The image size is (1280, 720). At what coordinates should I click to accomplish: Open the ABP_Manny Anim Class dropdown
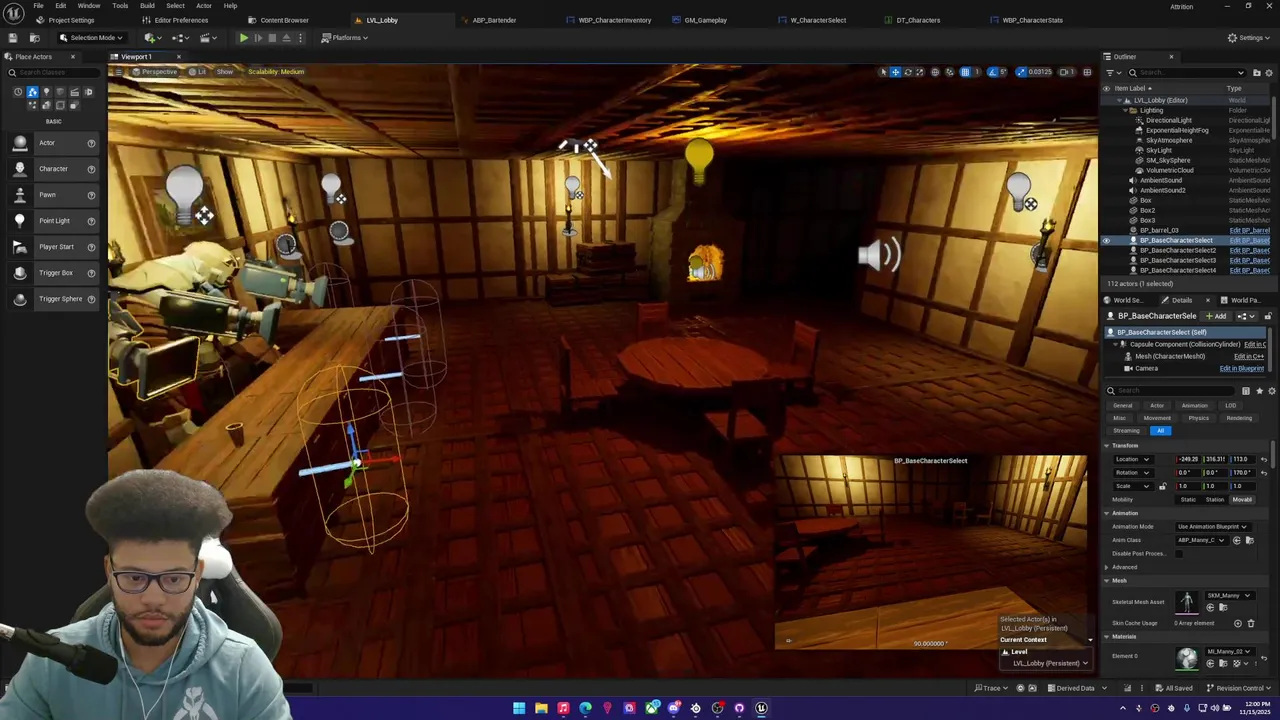click(x=1200, y=541)
